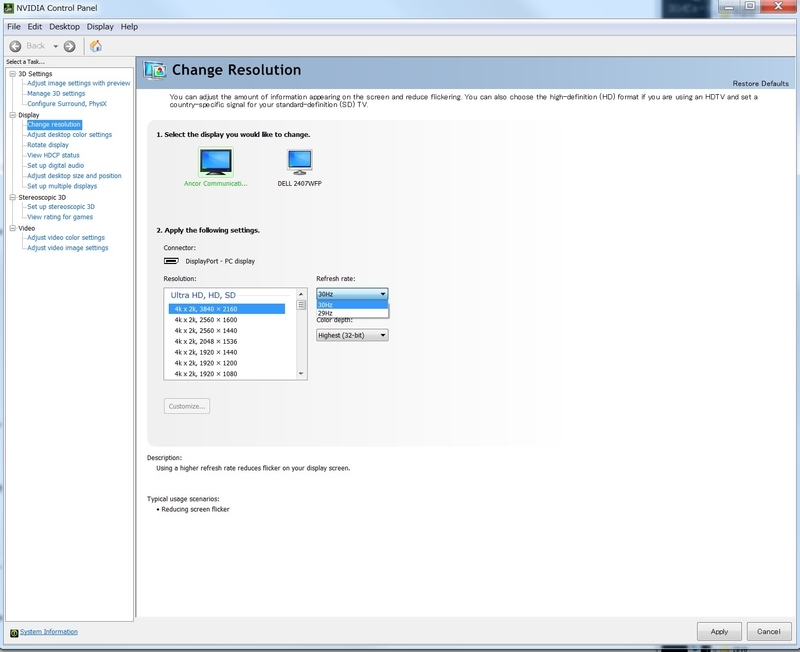Open Rotate display task
Screen dimensions: 800x652
(48, 145)
